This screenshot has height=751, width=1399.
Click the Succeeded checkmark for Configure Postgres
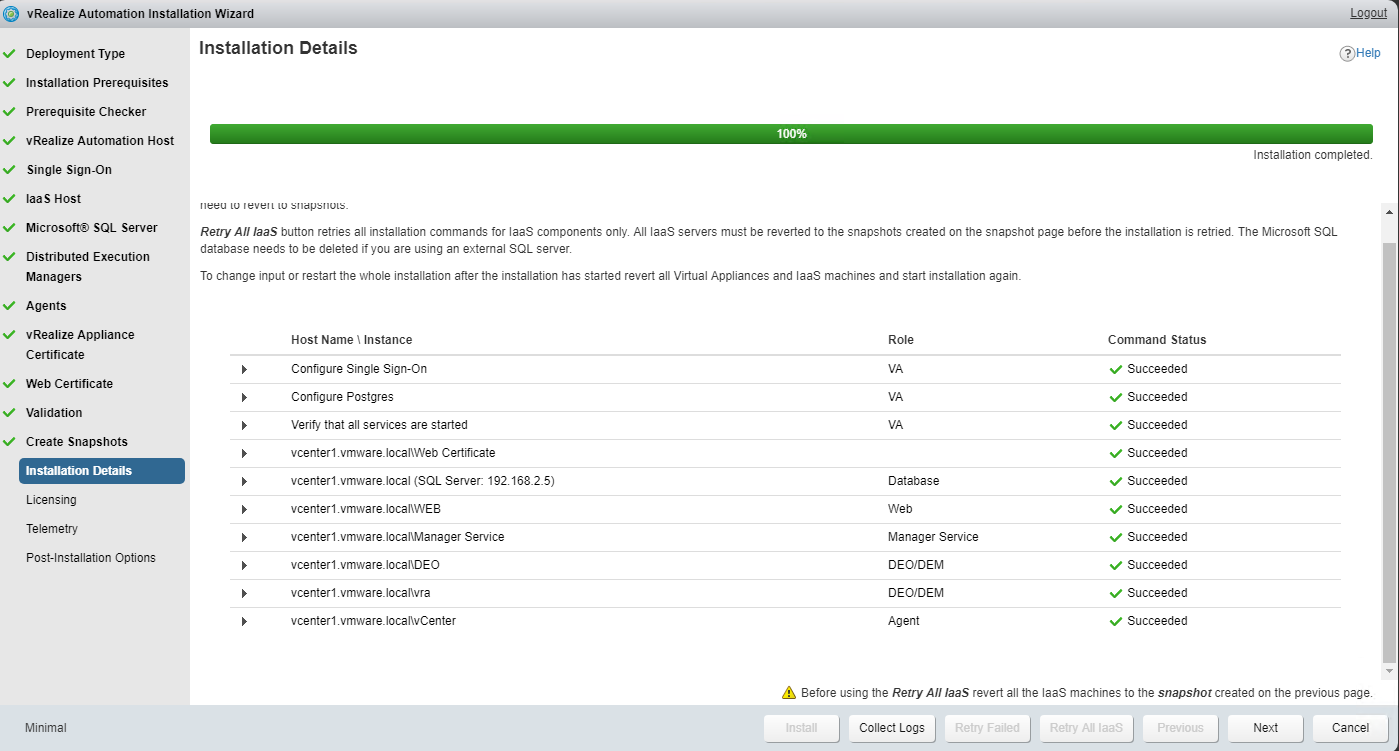[x=1116, y=397]
